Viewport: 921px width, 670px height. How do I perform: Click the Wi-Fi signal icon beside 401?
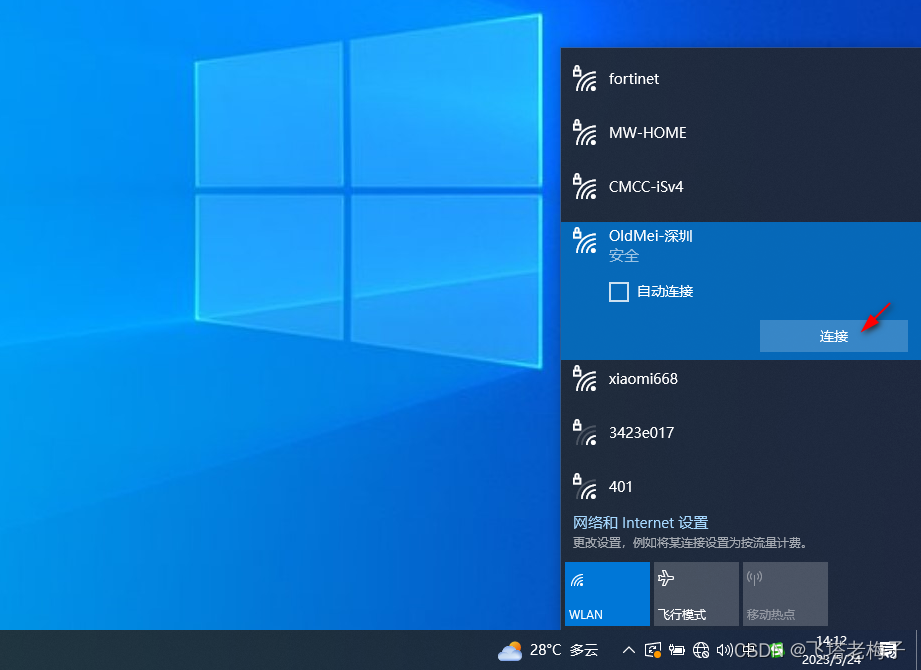click(x=585, y=486)
